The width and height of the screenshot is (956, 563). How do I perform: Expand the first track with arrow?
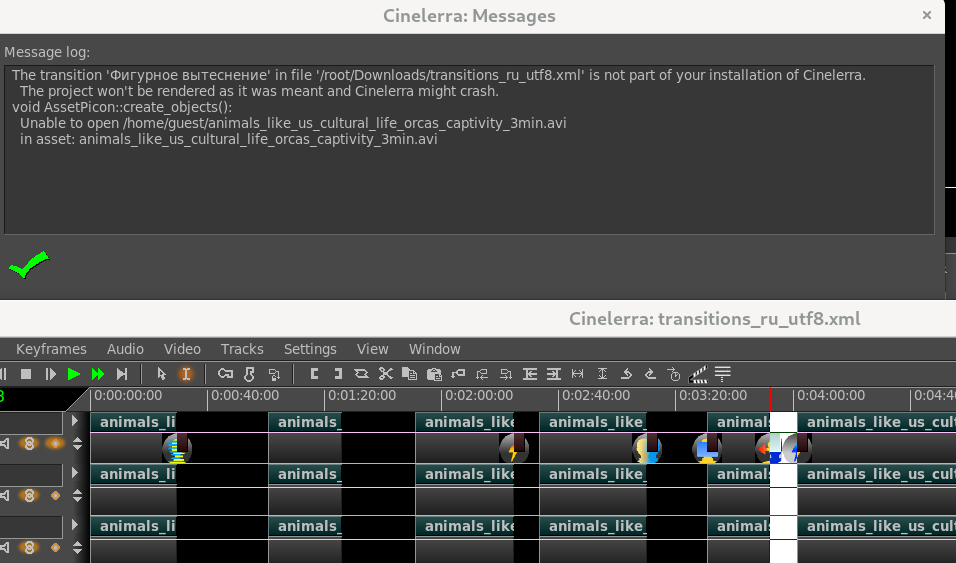(75, 421)
